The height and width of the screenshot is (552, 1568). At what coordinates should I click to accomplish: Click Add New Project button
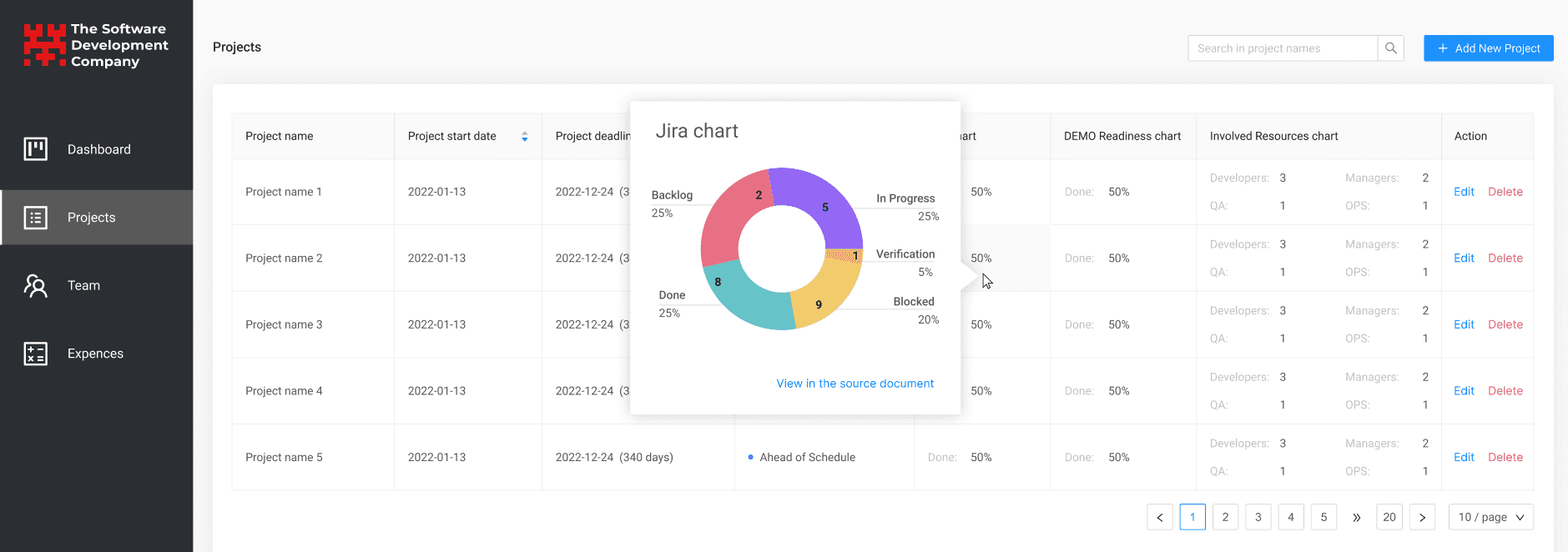point(1488,48)
